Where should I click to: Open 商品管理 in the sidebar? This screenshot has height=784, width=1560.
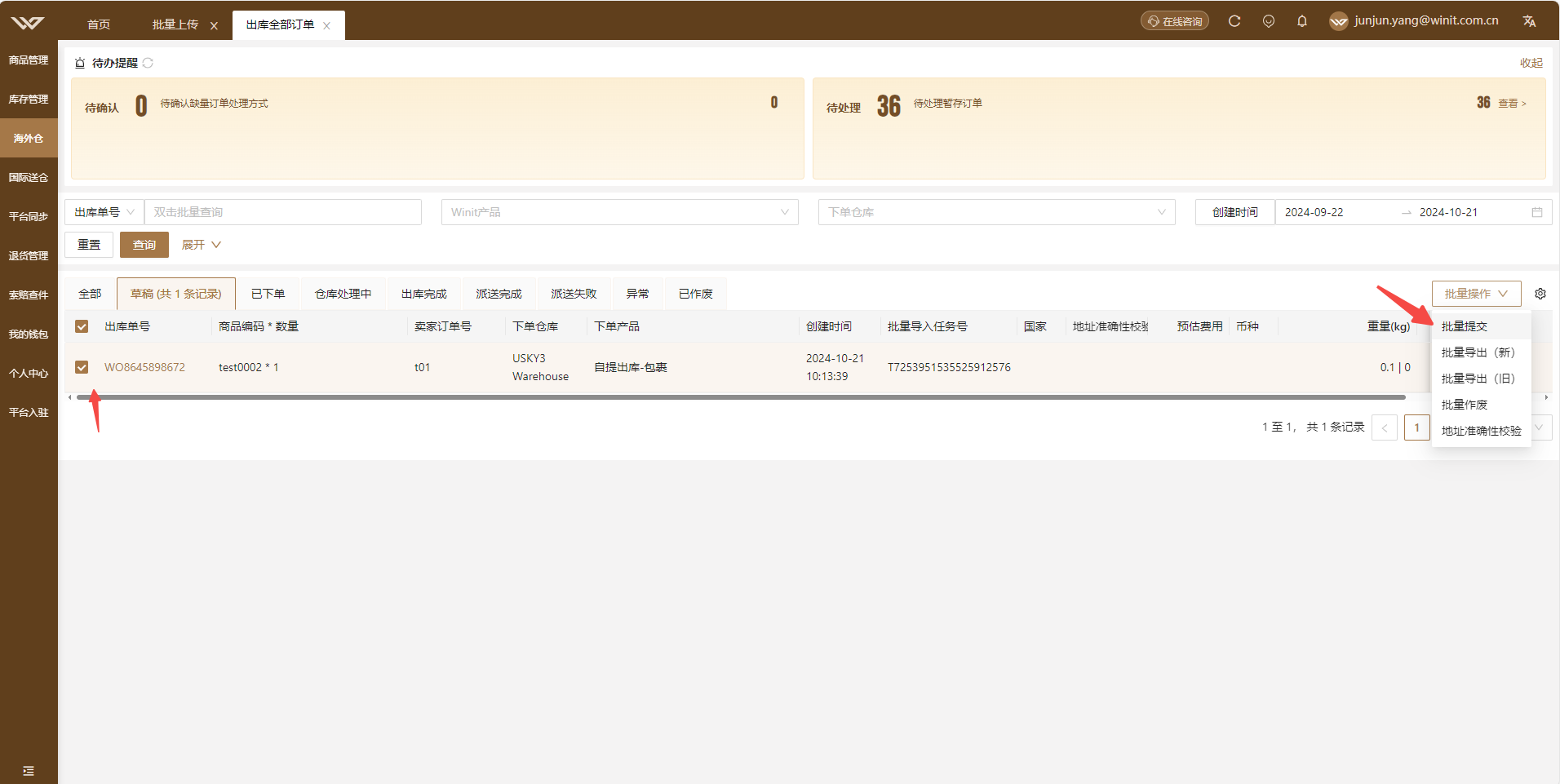tap(29, 60)
